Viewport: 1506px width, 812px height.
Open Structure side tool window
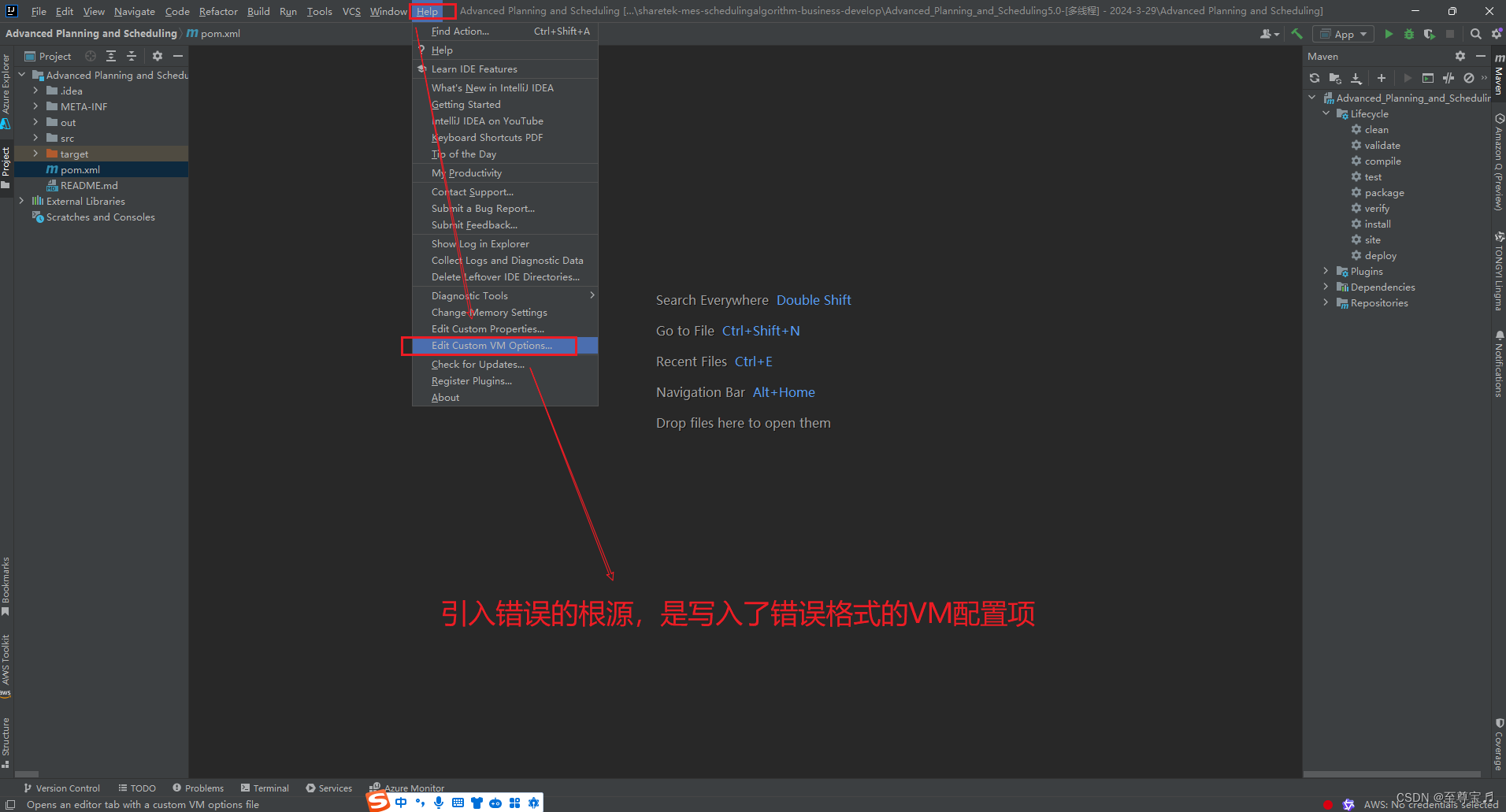point(6,742)
